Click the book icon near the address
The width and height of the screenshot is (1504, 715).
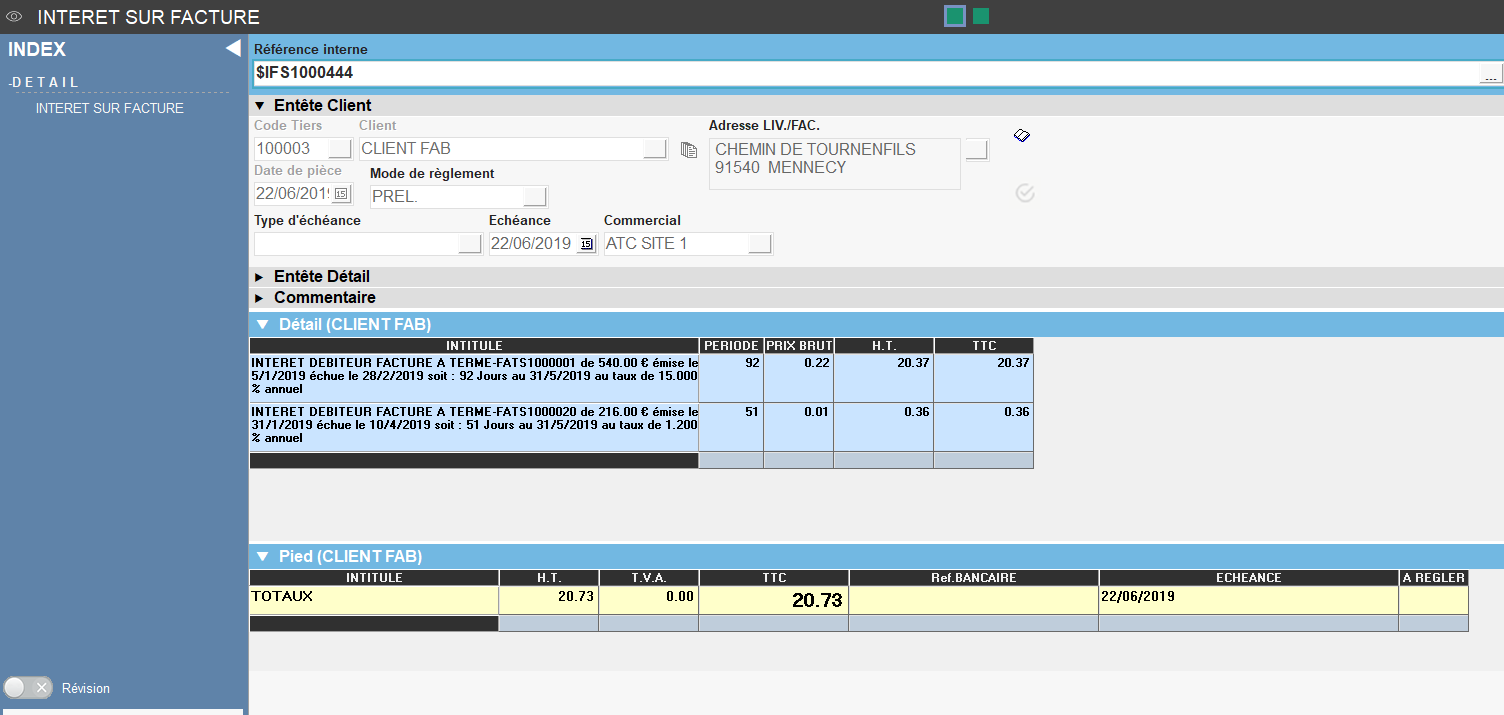coord(1022,136)
